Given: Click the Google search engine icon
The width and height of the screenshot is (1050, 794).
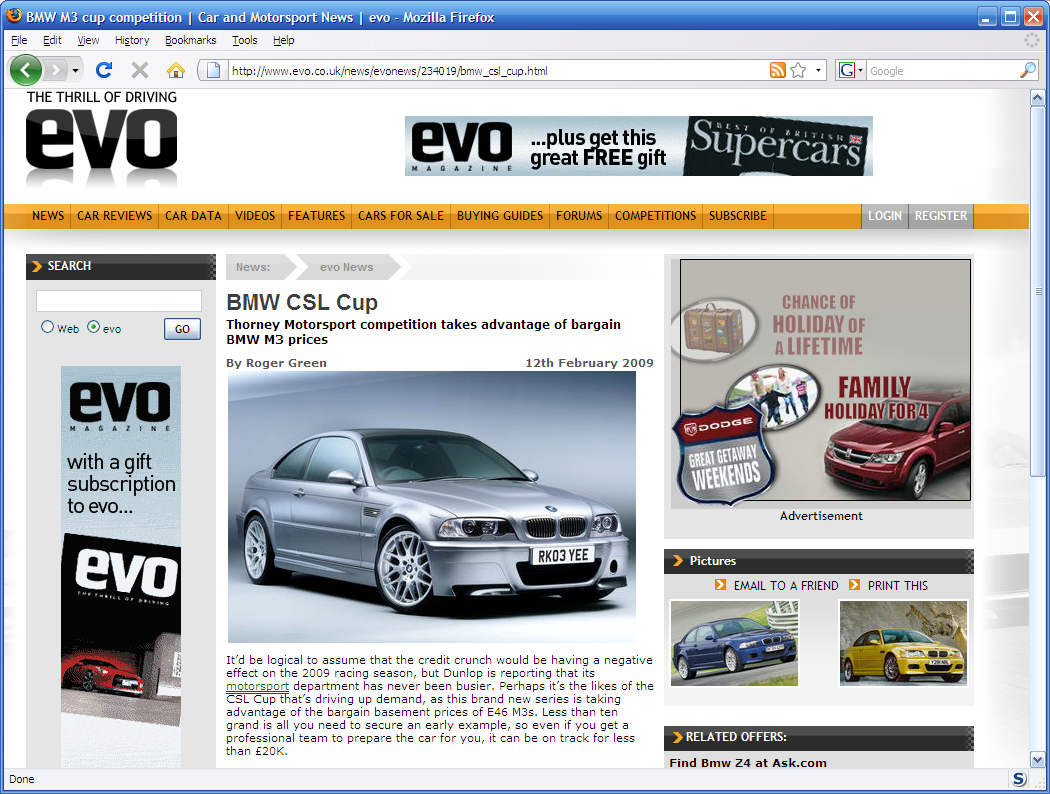Looking at the screenshot, I should (x=846, y=70).
